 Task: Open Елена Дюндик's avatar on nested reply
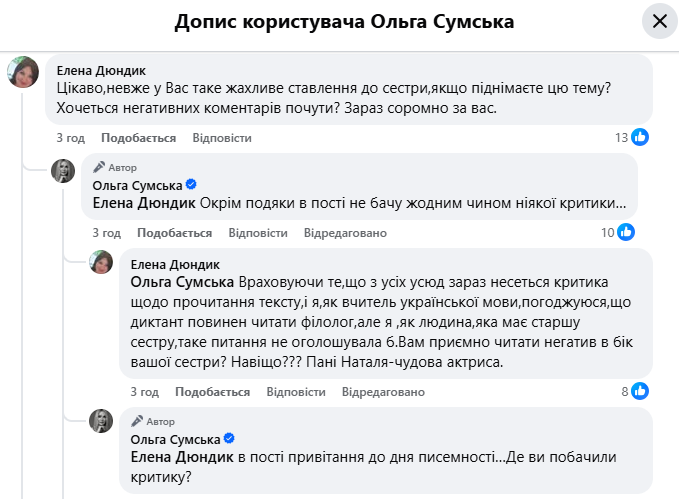(x=101, y=262)
